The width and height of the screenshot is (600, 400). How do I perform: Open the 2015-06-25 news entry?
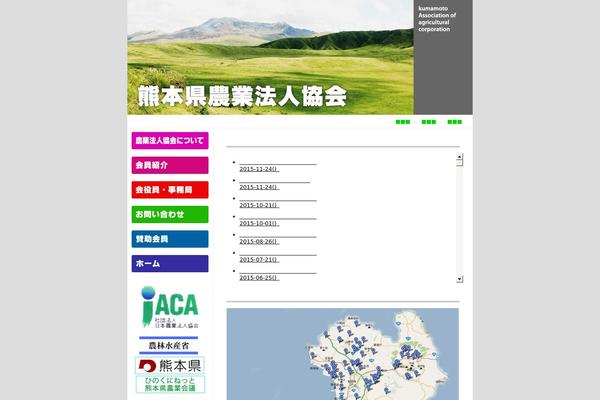click(259, 278)
